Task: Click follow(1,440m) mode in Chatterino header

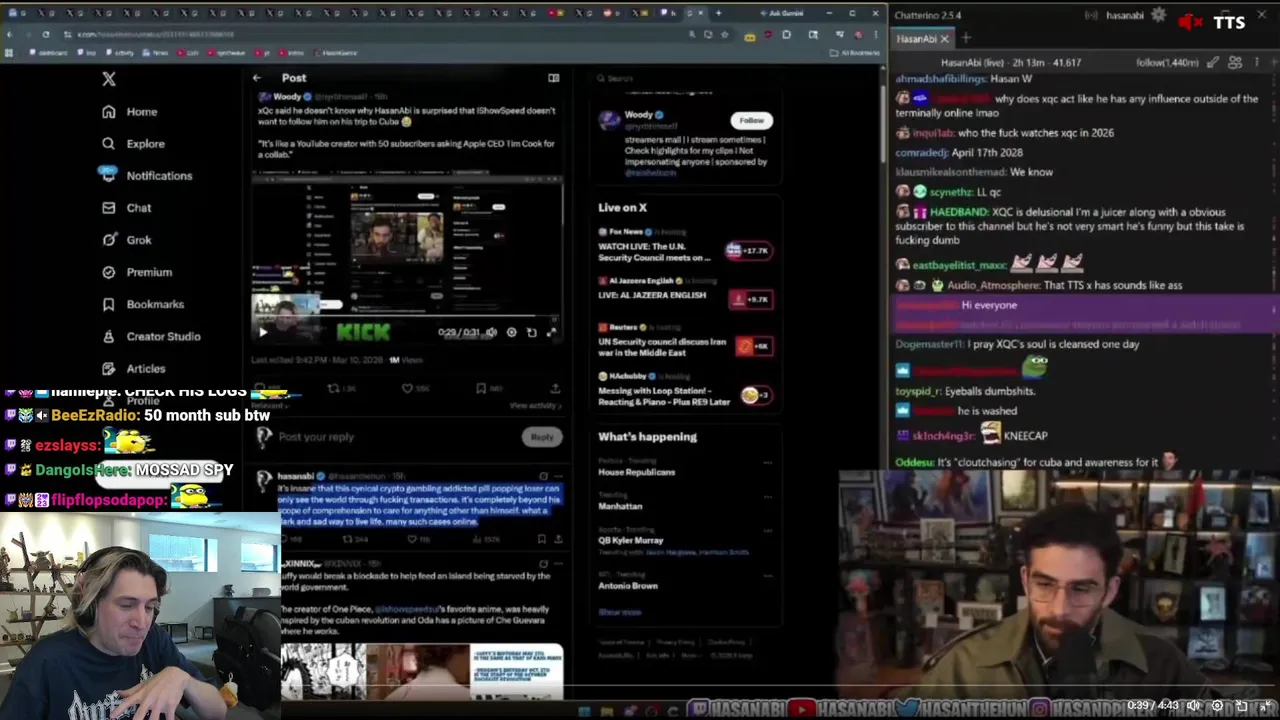Action: coord(1167,62)
